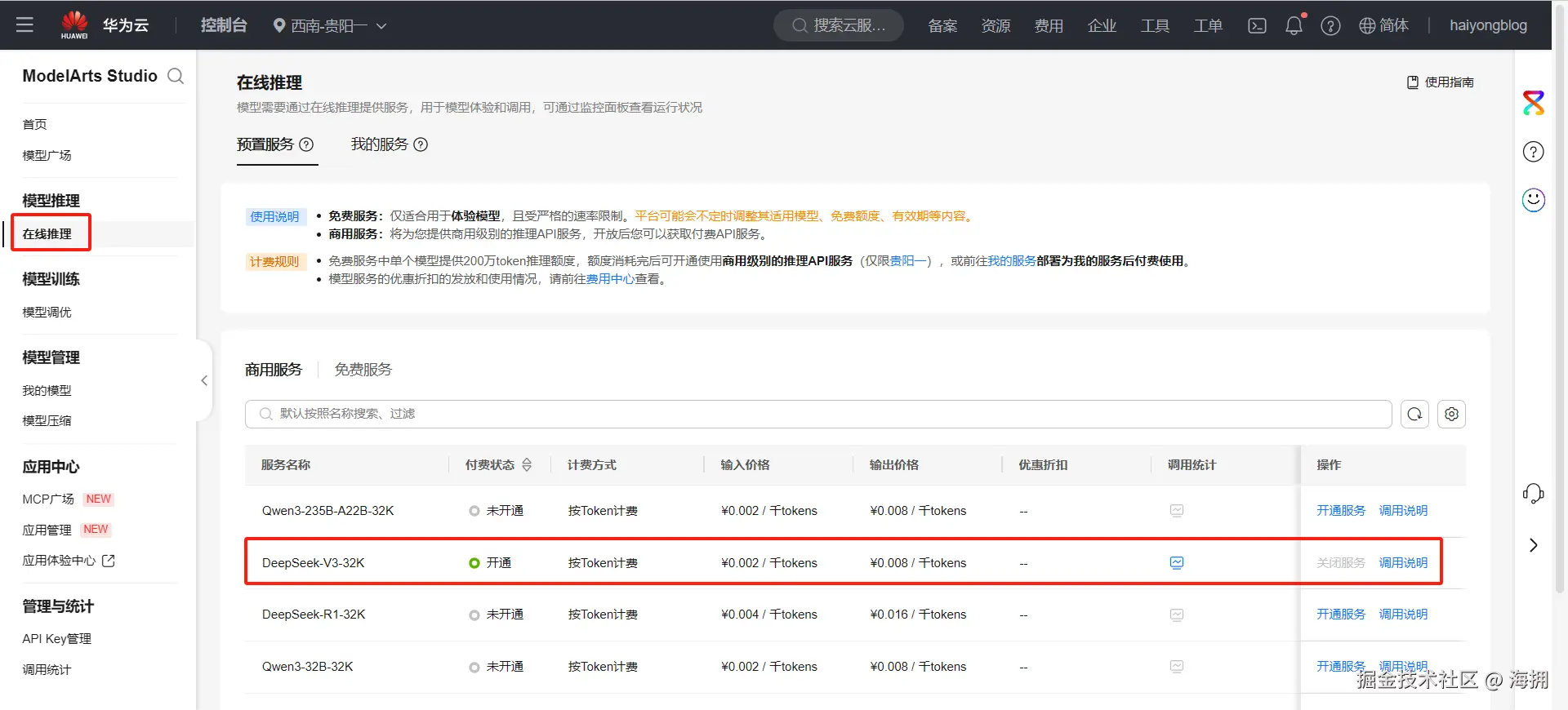This screenshot has height=710, width=1568.
Task: Click the DeepSeek-V3-32K service name
Action: tap(314, 563)
